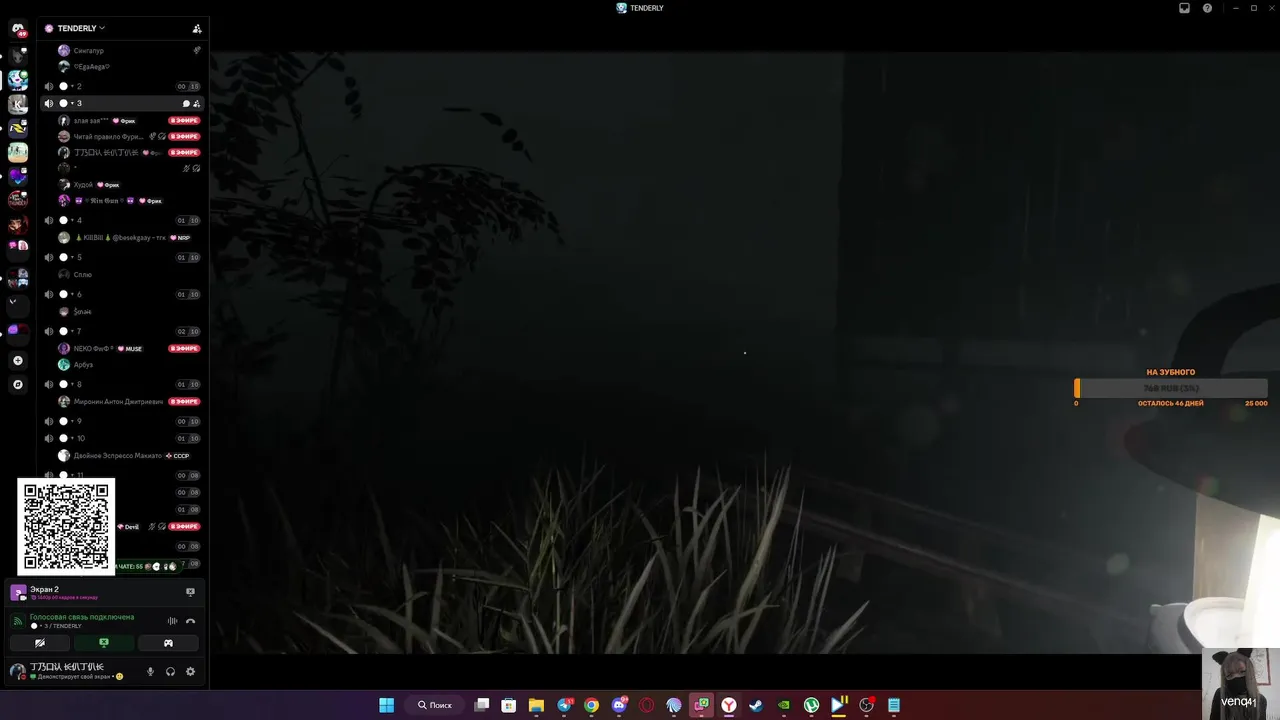Open Yandex Browser from taskbar
This screenshot has width=1280, height=720.
(729, 705)
